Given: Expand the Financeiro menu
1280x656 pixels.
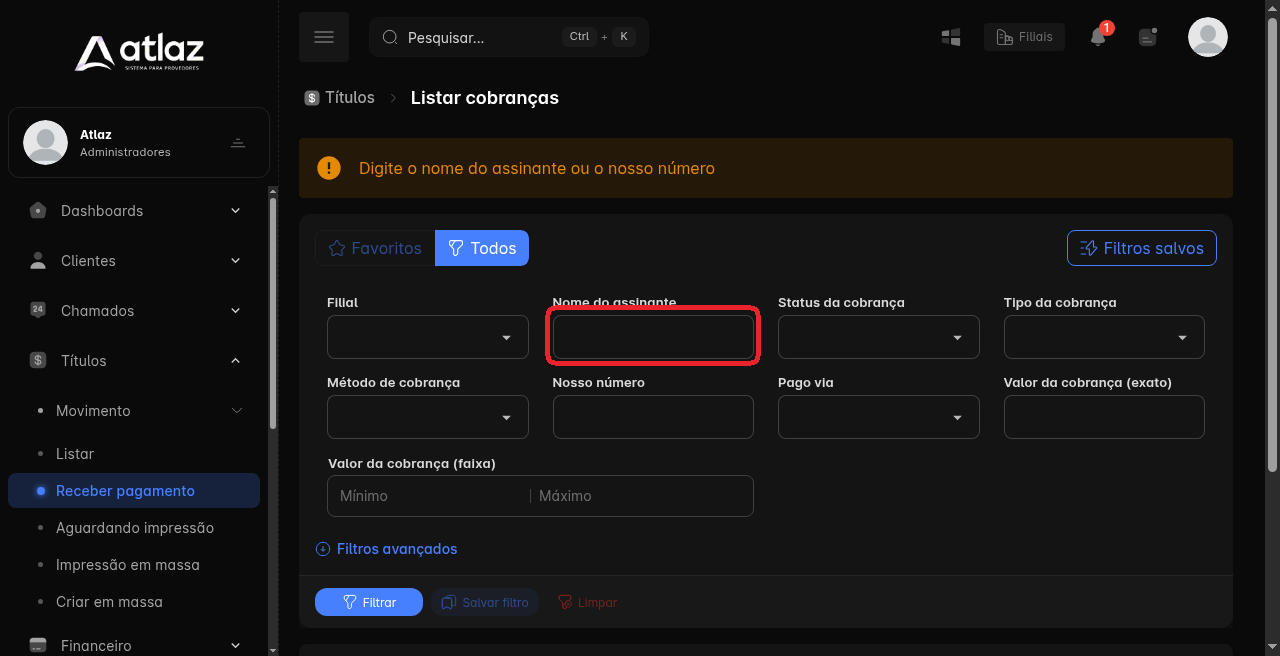Looking at the screenshot, I should pos(236,645).
